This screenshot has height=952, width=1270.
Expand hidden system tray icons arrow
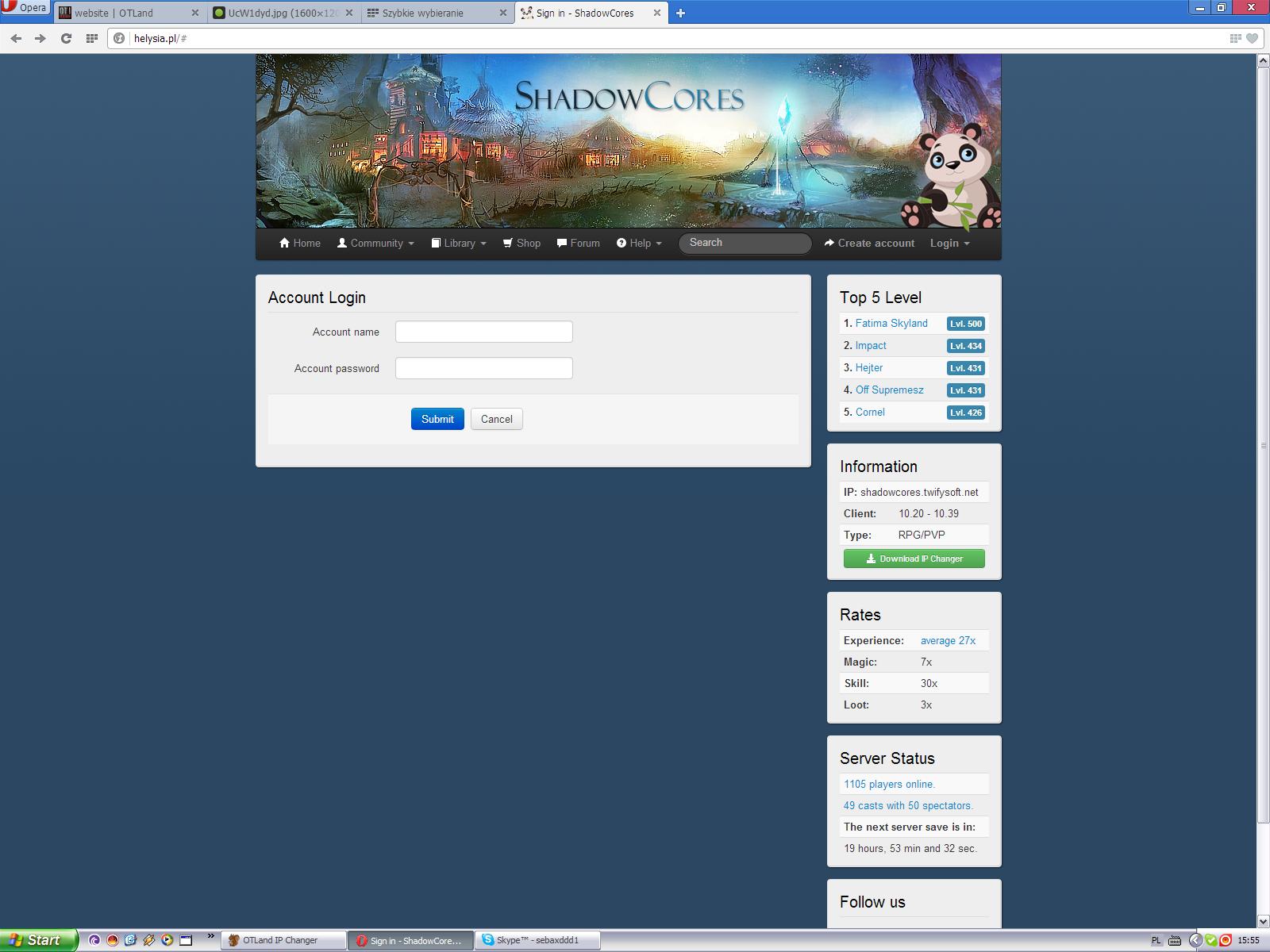pyautogui.click(x=1196, y=940)
